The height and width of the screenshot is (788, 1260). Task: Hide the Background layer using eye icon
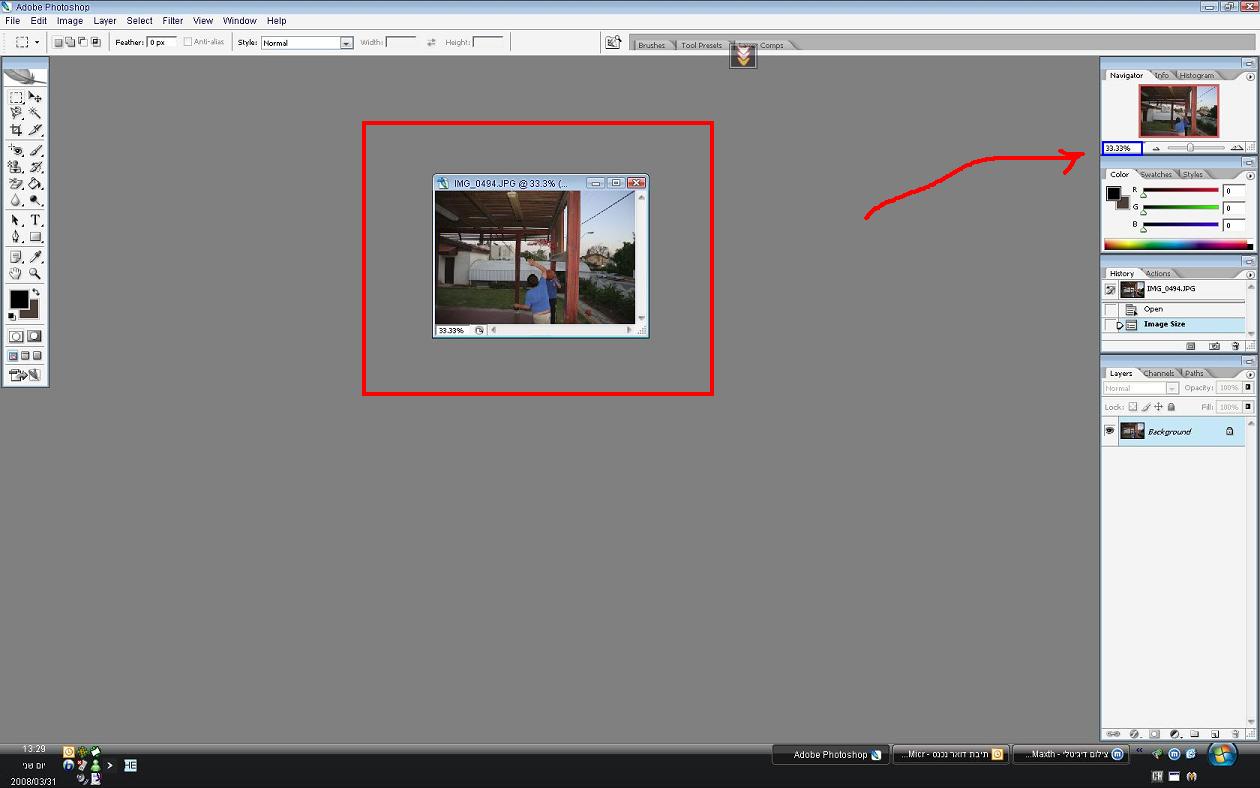(x=1109, y=431)
